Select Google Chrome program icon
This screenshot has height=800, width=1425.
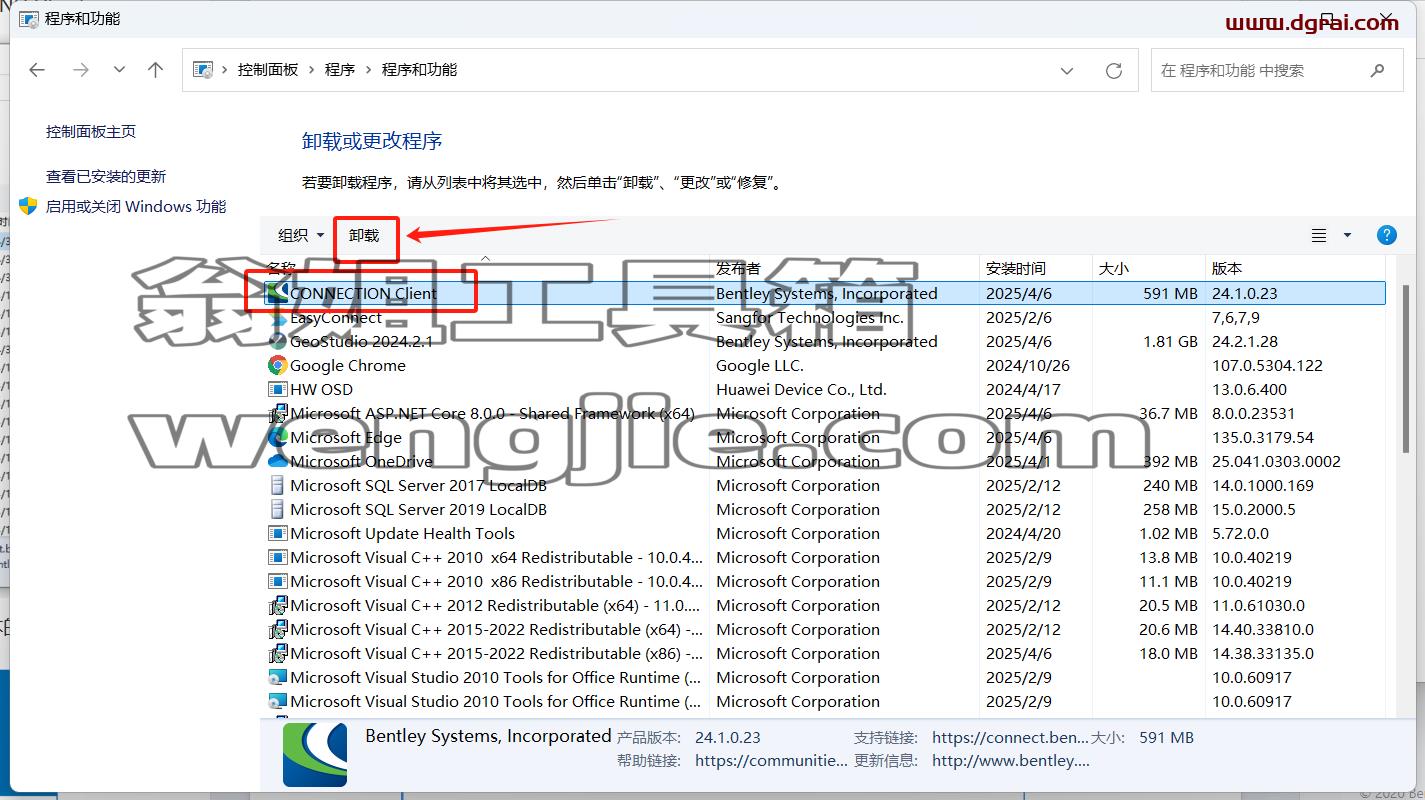pos(277,365)
